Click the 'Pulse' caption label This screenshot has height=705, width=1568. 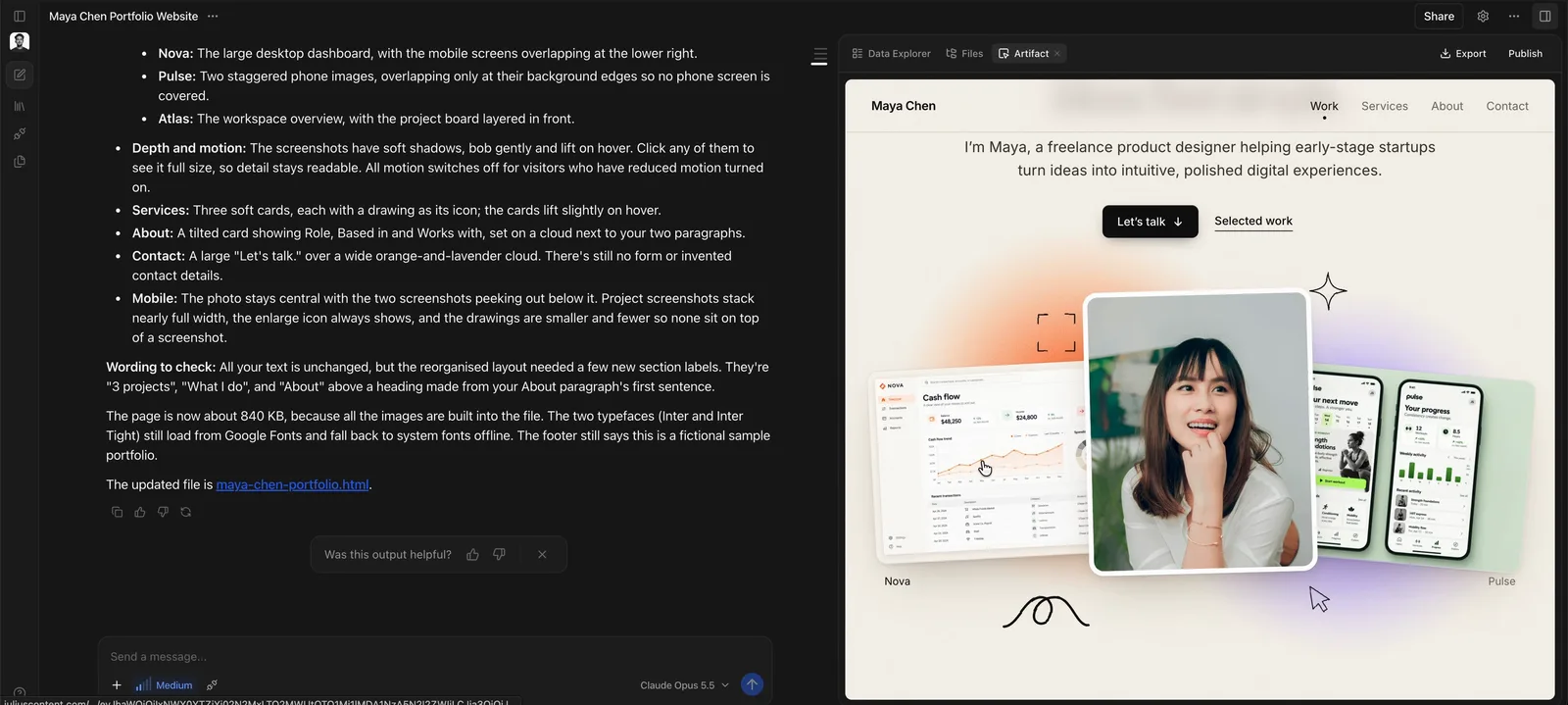[1501, 581]
